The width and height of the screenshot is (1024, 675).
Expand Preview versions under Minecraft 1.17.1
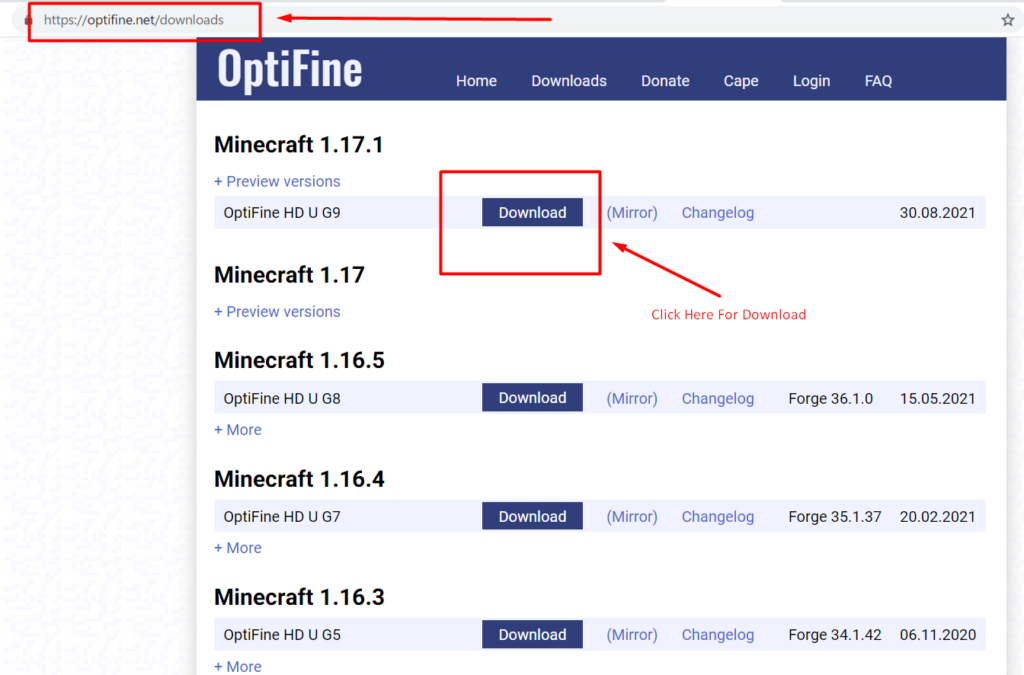[277, 181]
